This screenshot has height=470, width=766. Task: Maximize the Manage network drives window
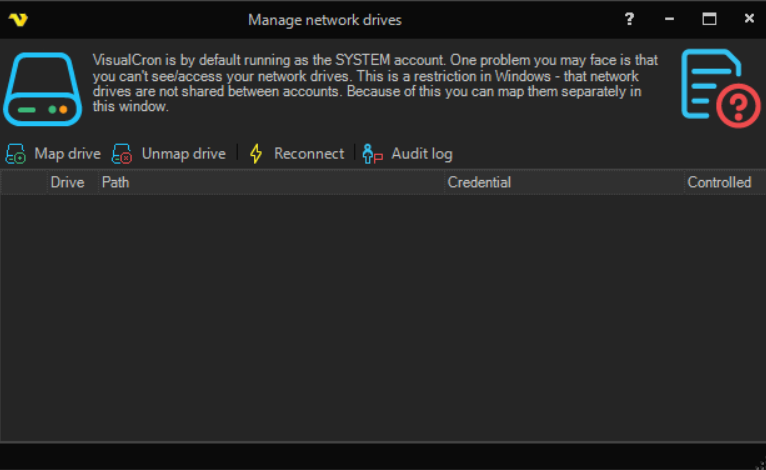tap(710, 19)
